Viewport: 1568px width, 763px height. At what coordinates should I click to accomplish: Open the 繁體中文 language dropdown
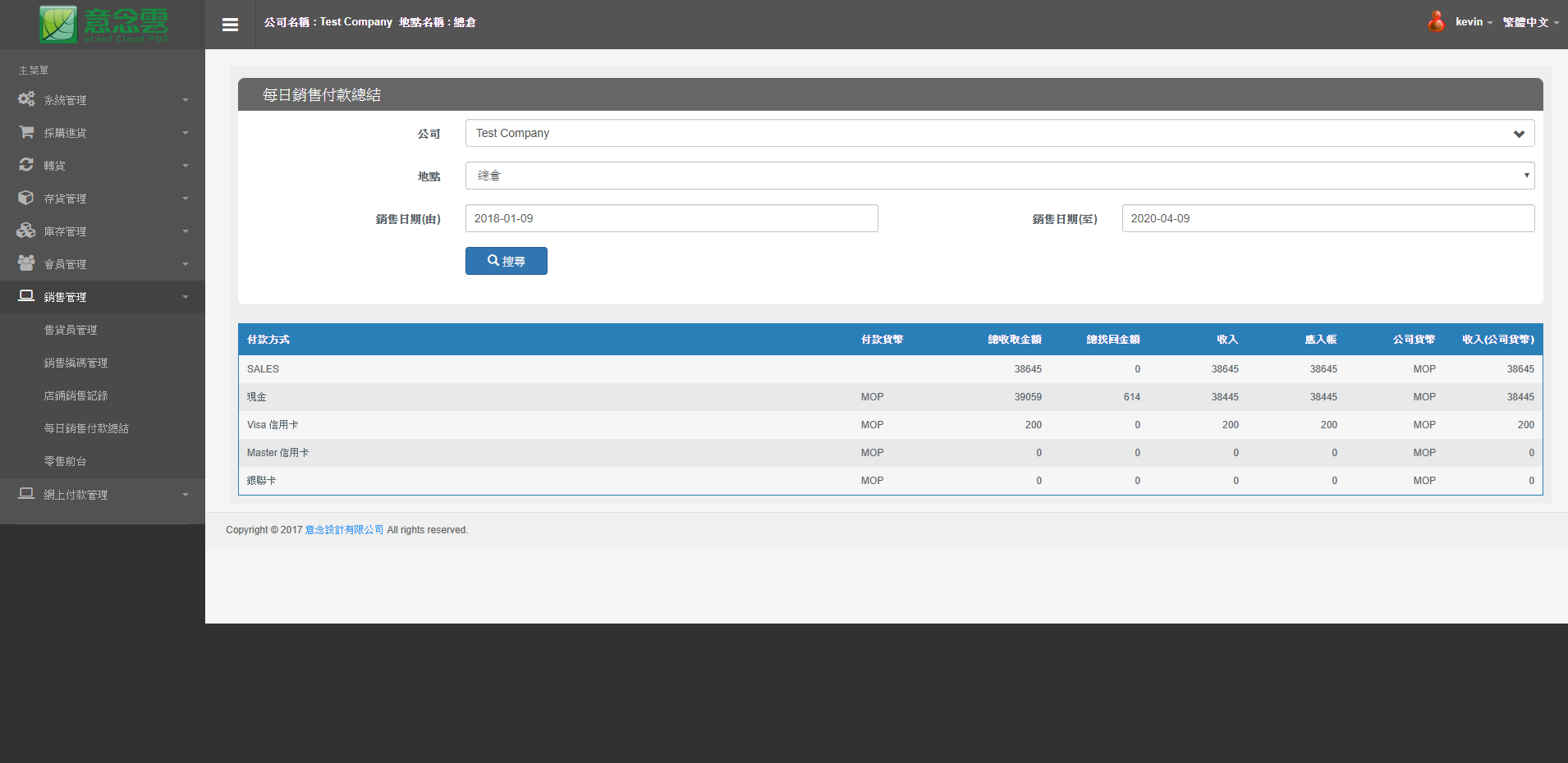tap(1530, 22)
